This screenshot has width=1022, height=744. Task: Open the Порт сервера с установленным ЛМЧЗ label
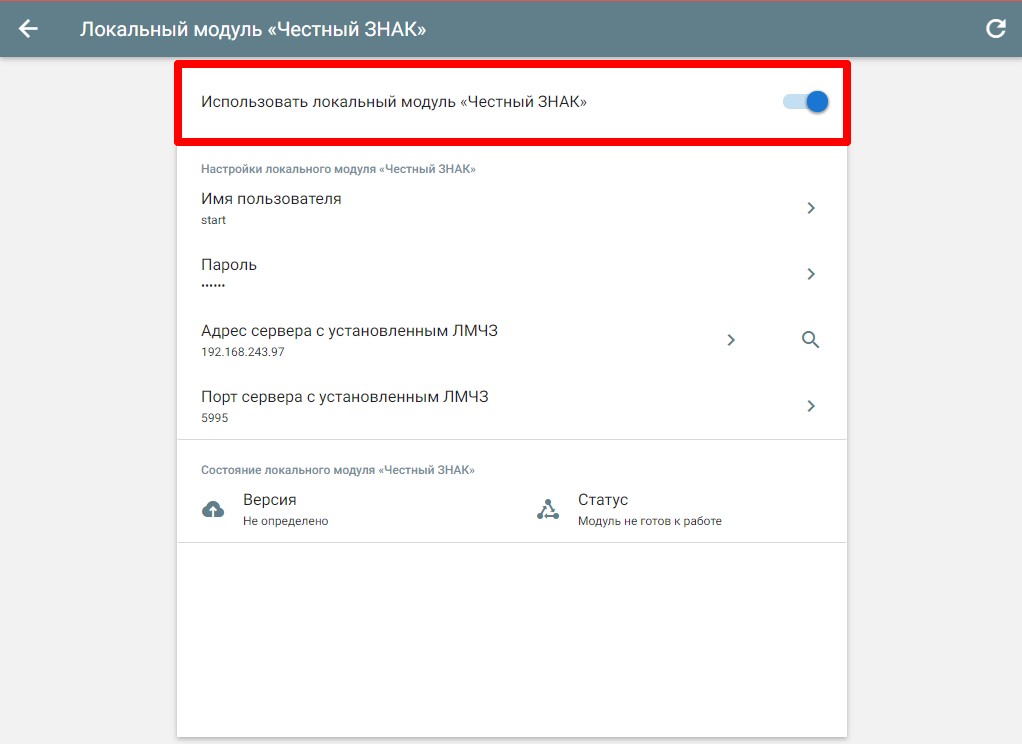[x=344, y=397]
